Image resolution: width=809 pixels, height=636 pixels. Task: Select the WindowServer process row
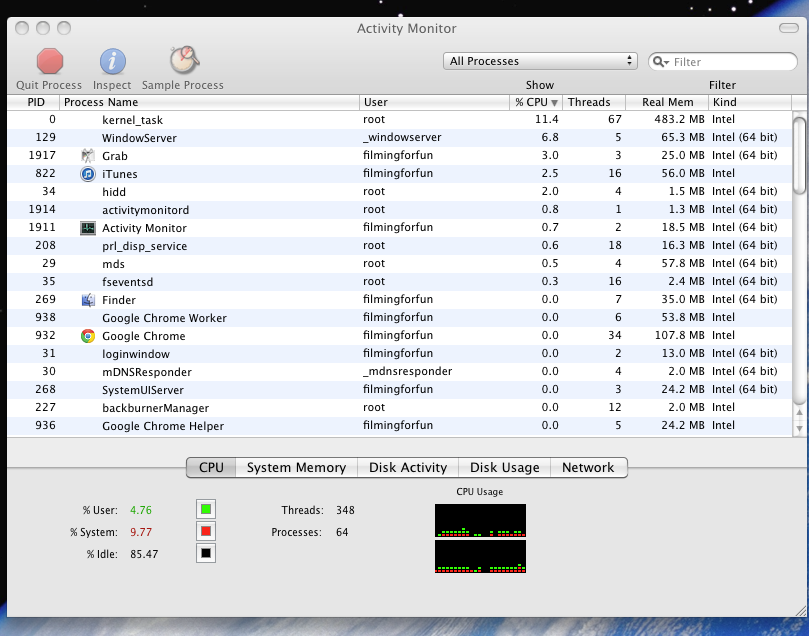pyautogui.click(x=400, y=138)
